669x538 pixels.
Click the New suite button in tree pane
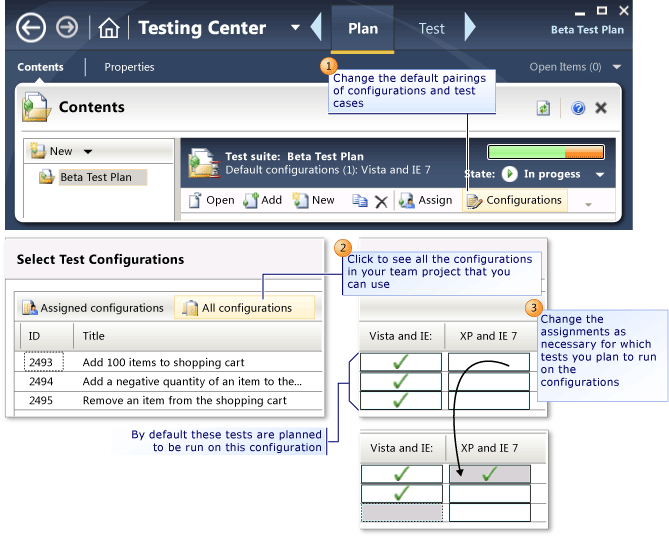click(51, 151)
